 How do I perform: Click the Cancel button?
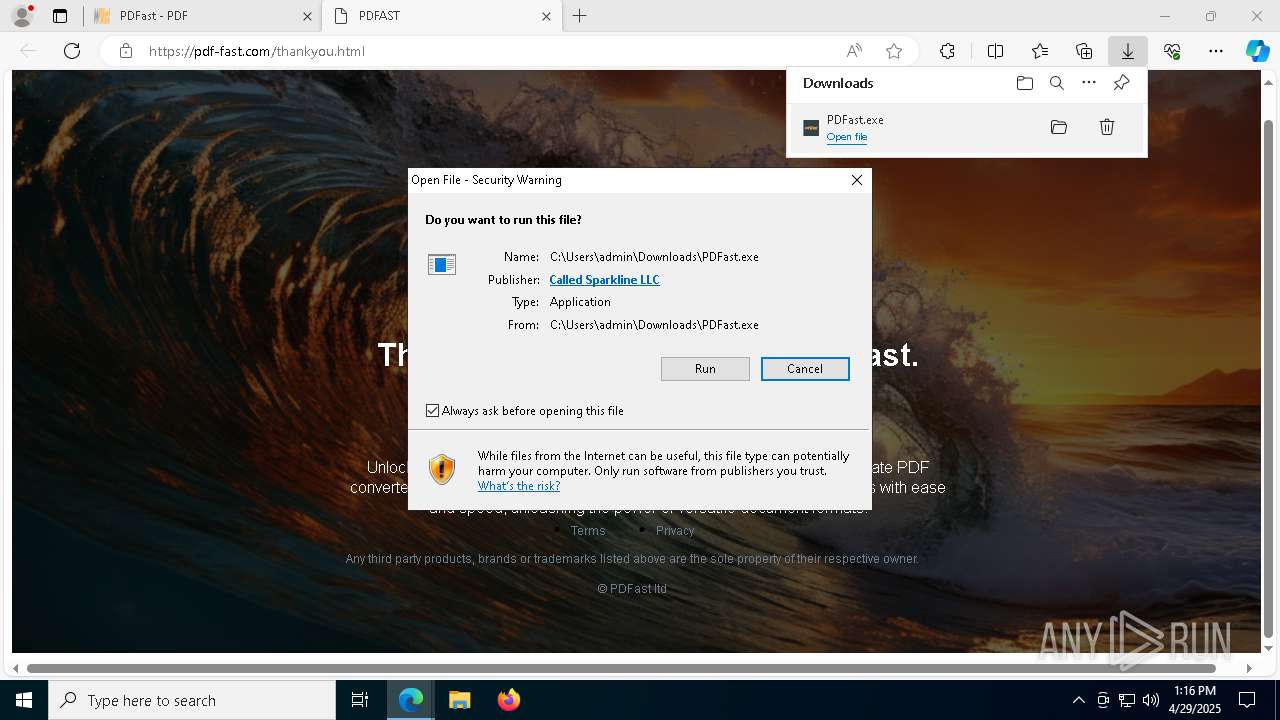point(805,369)
